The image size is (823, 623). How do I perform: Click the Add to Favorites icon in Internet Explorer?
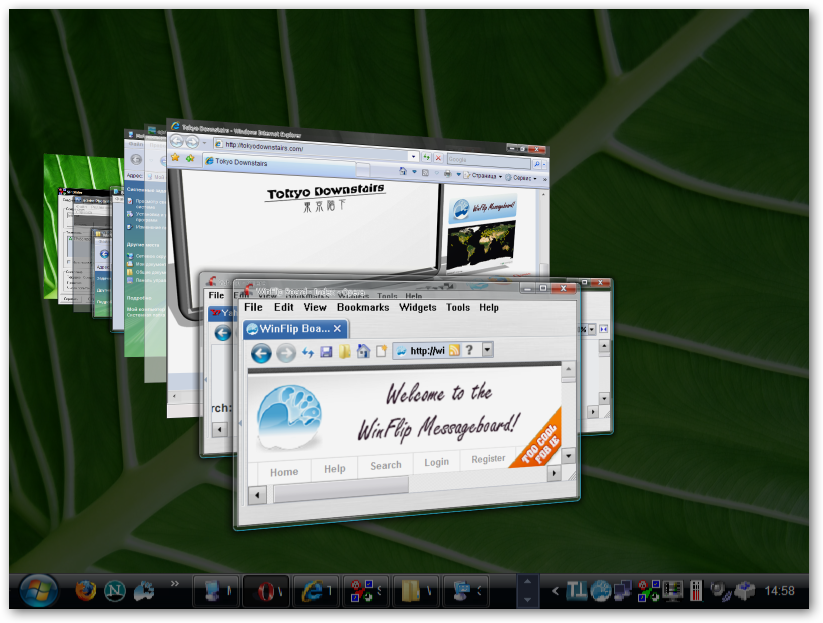pyautogui.click(x=190, y=157)
